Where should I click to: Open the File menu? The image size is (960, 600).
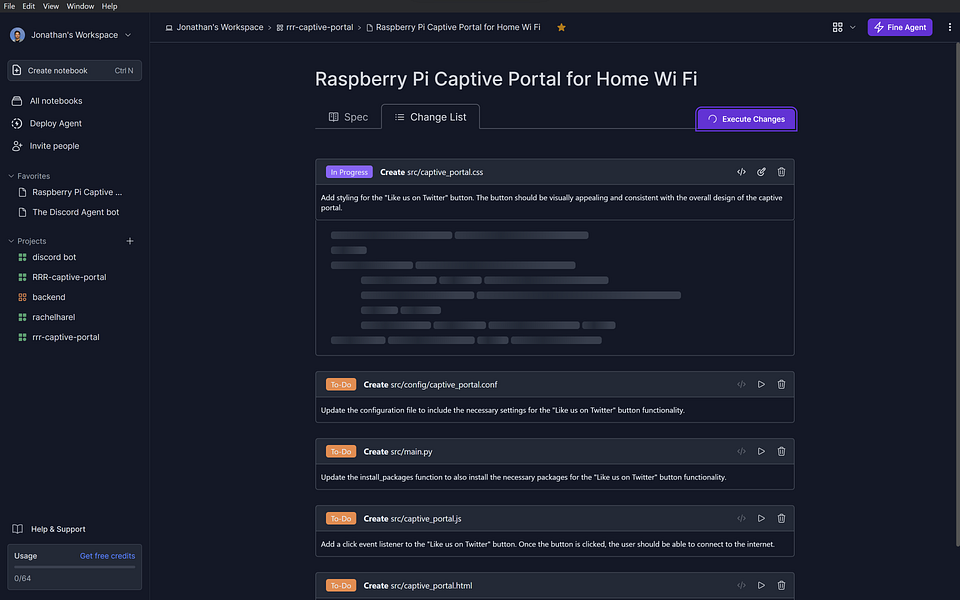9,6
